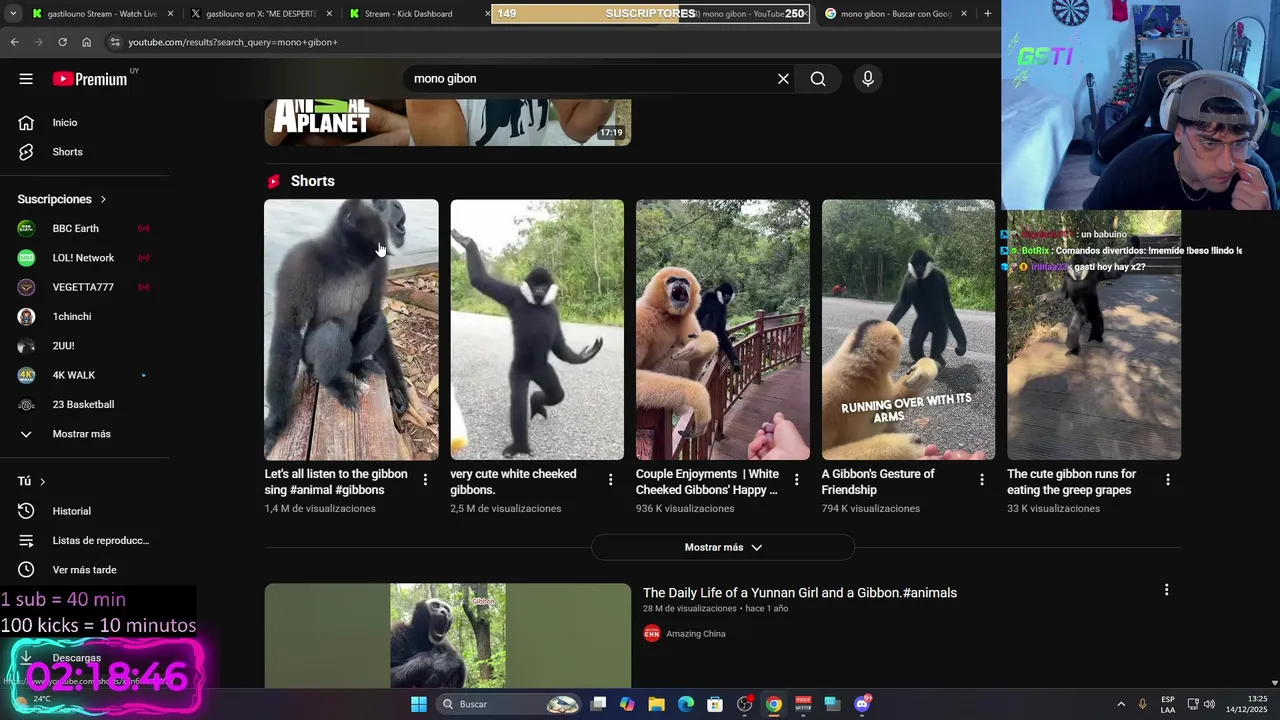Open the Windows Start menu
The image size is (1280, 720).
coord(419,704)
